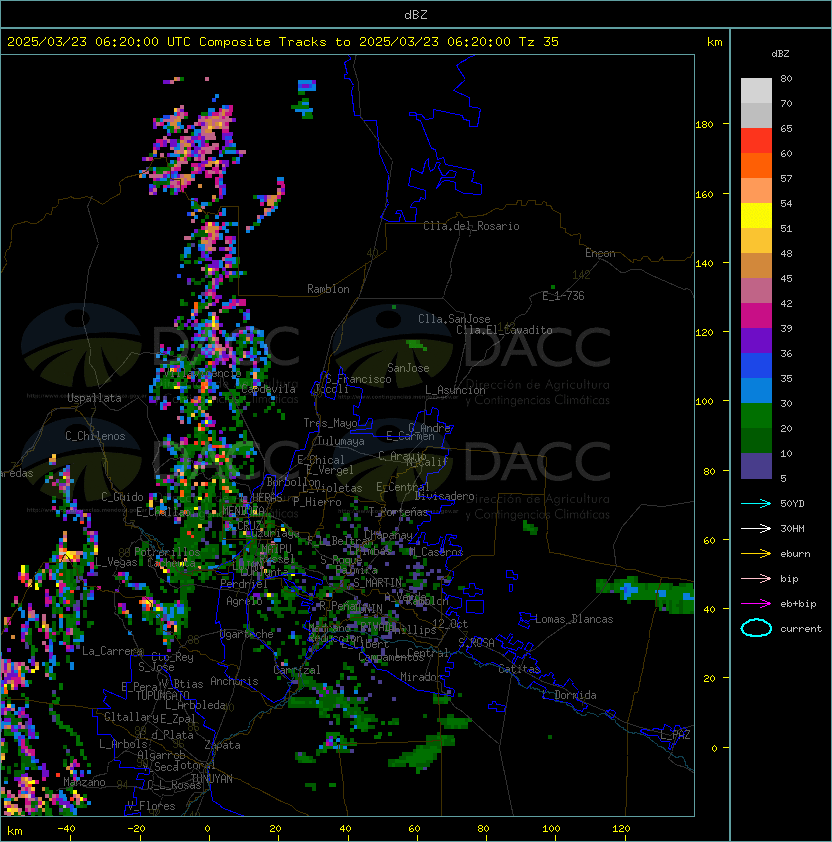This screenshot has width=832, height=842.
Task: Click the 'La_Carrera' map label
Action: 112,651
